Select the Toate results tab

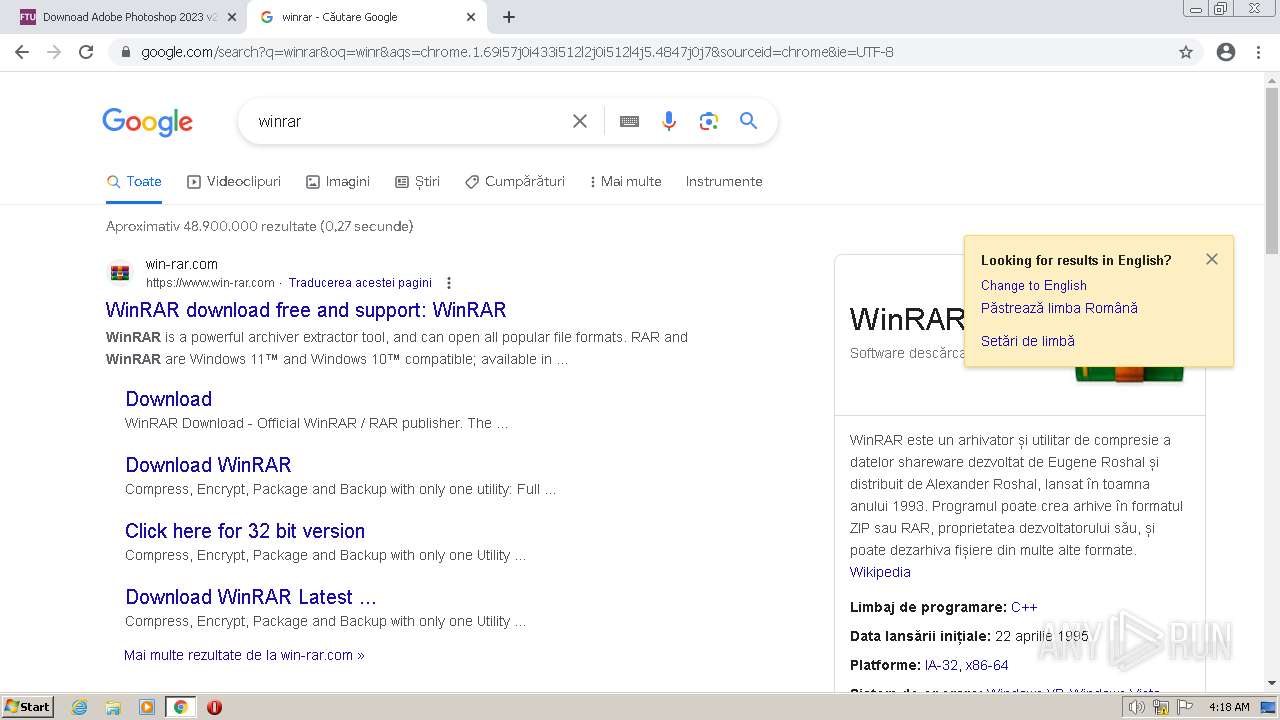pos(134,182)
